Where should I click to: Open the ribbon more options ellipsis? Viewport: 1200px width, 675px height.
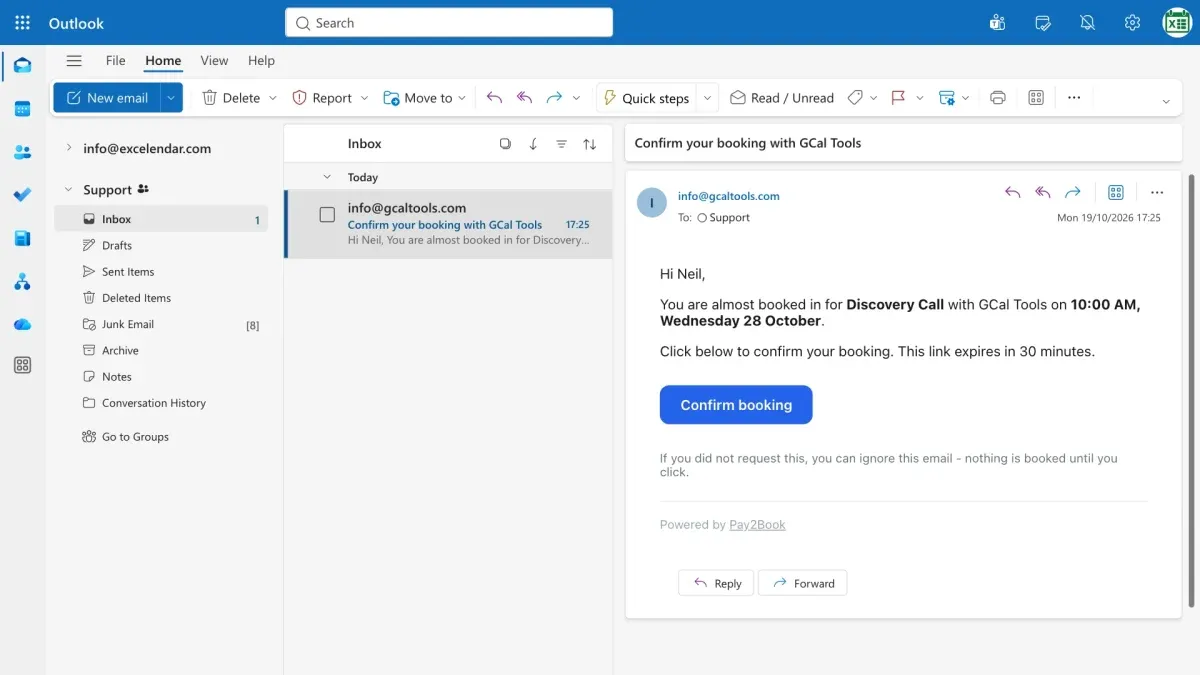[1074, 98]
